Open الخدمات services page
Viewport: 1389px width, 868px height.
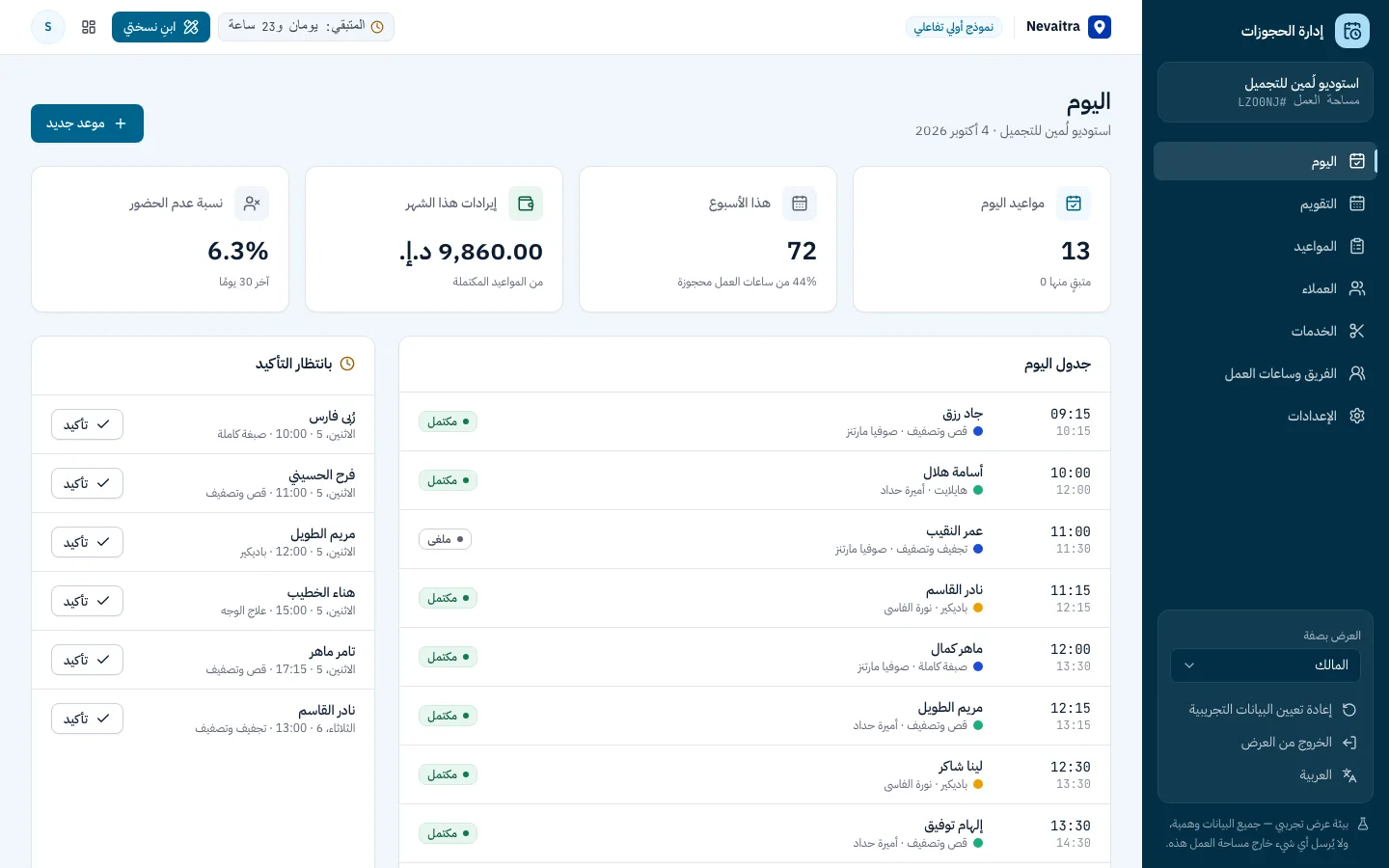tap(1264, 331)
